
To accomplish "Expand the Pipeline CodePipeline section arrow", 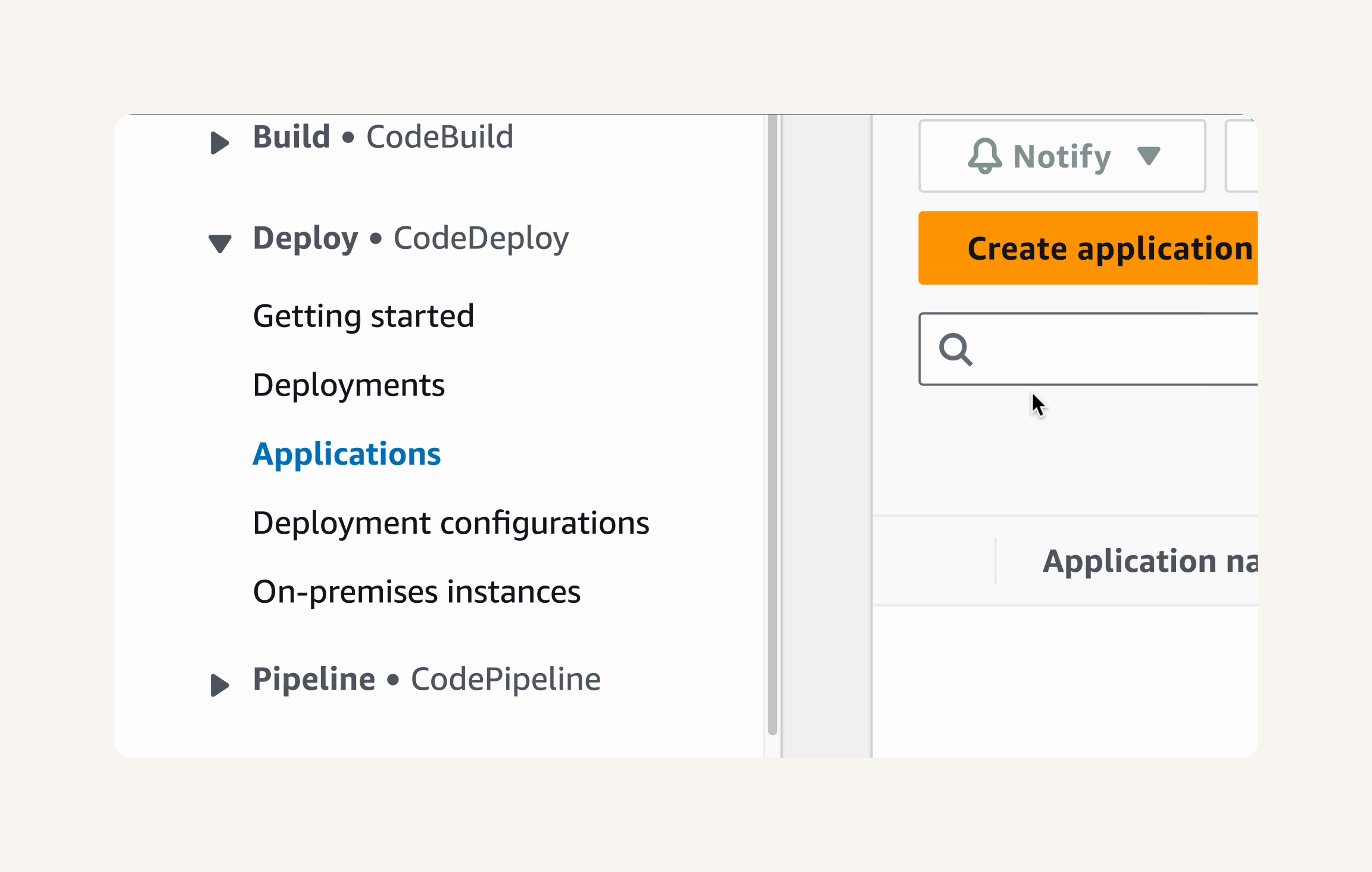I will click(x=220, y=685).
